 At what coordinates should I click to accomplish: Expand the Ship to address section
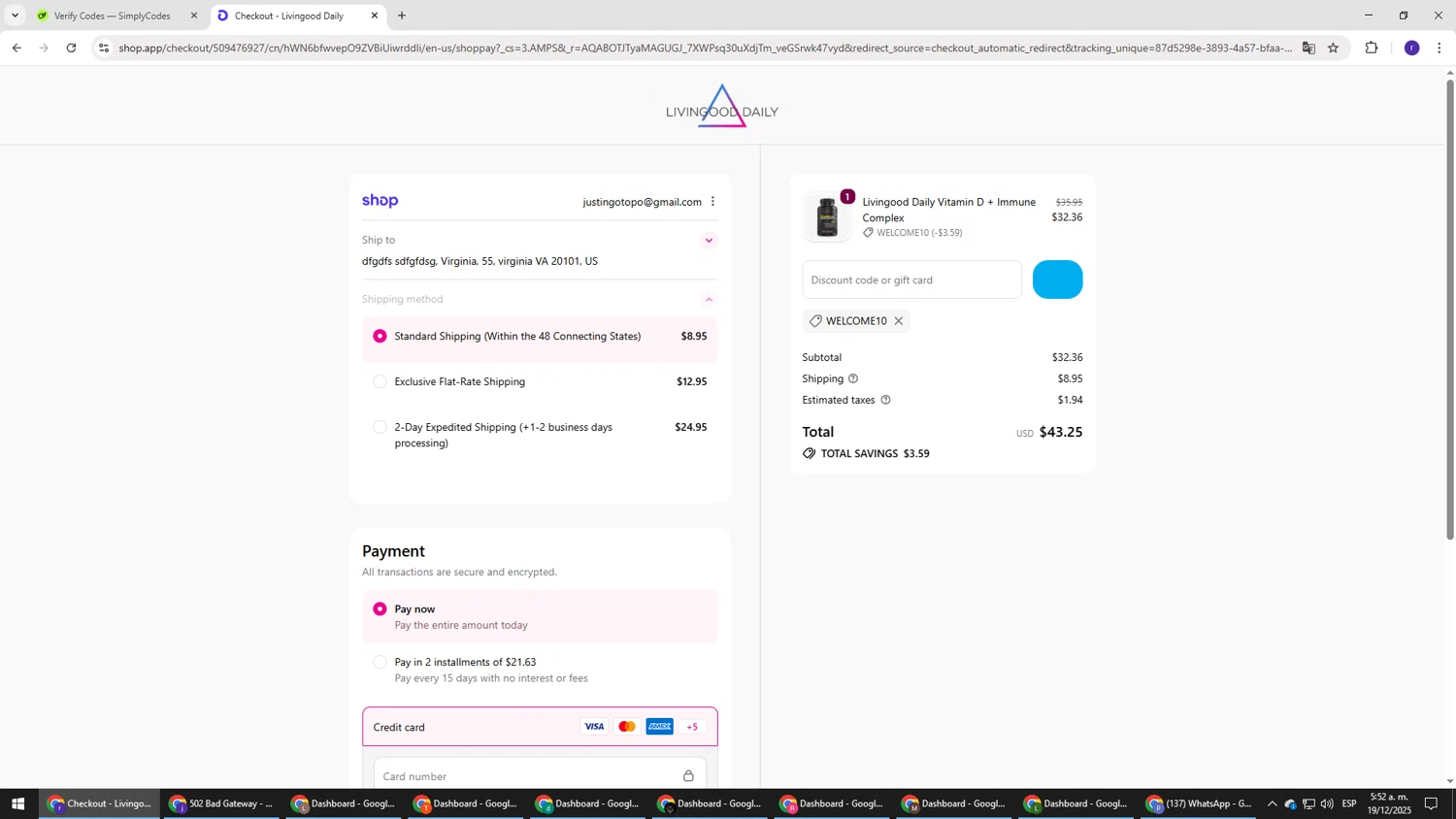pos(709,241)
